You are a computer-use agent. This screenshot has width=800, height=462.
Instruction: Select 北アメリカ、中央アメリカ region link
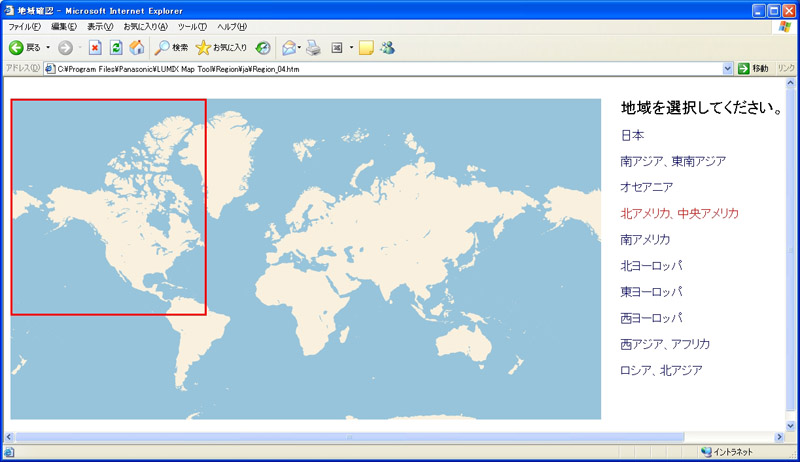click(679, 213)
